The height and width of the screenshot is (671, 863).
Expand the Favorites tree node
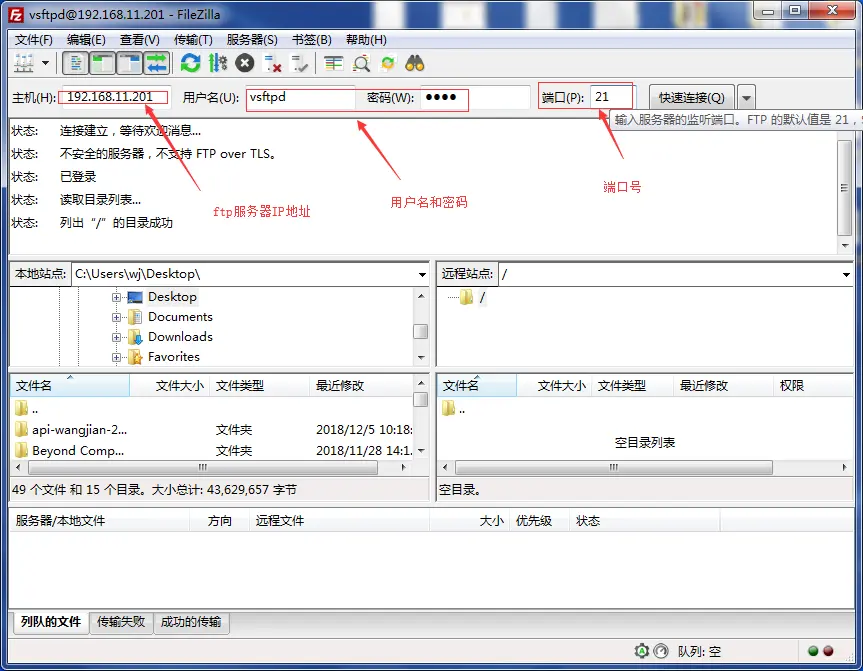(x=116, y=357)
